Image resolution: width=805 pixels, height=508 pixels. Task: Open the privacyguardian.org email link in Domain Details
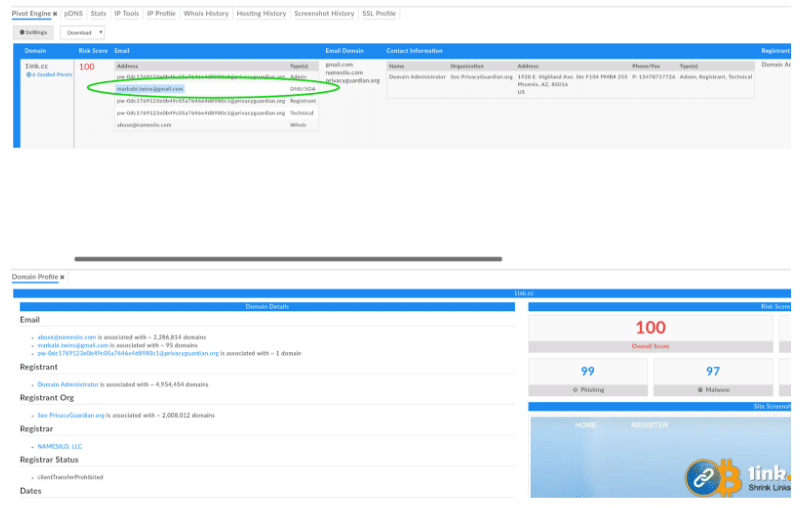pyautogui.click(x=128, y=353)
